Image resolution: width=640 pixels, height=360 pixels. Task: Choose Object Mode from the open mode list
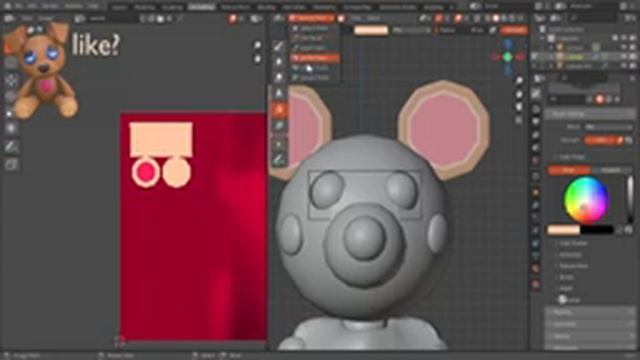point(315,29)
